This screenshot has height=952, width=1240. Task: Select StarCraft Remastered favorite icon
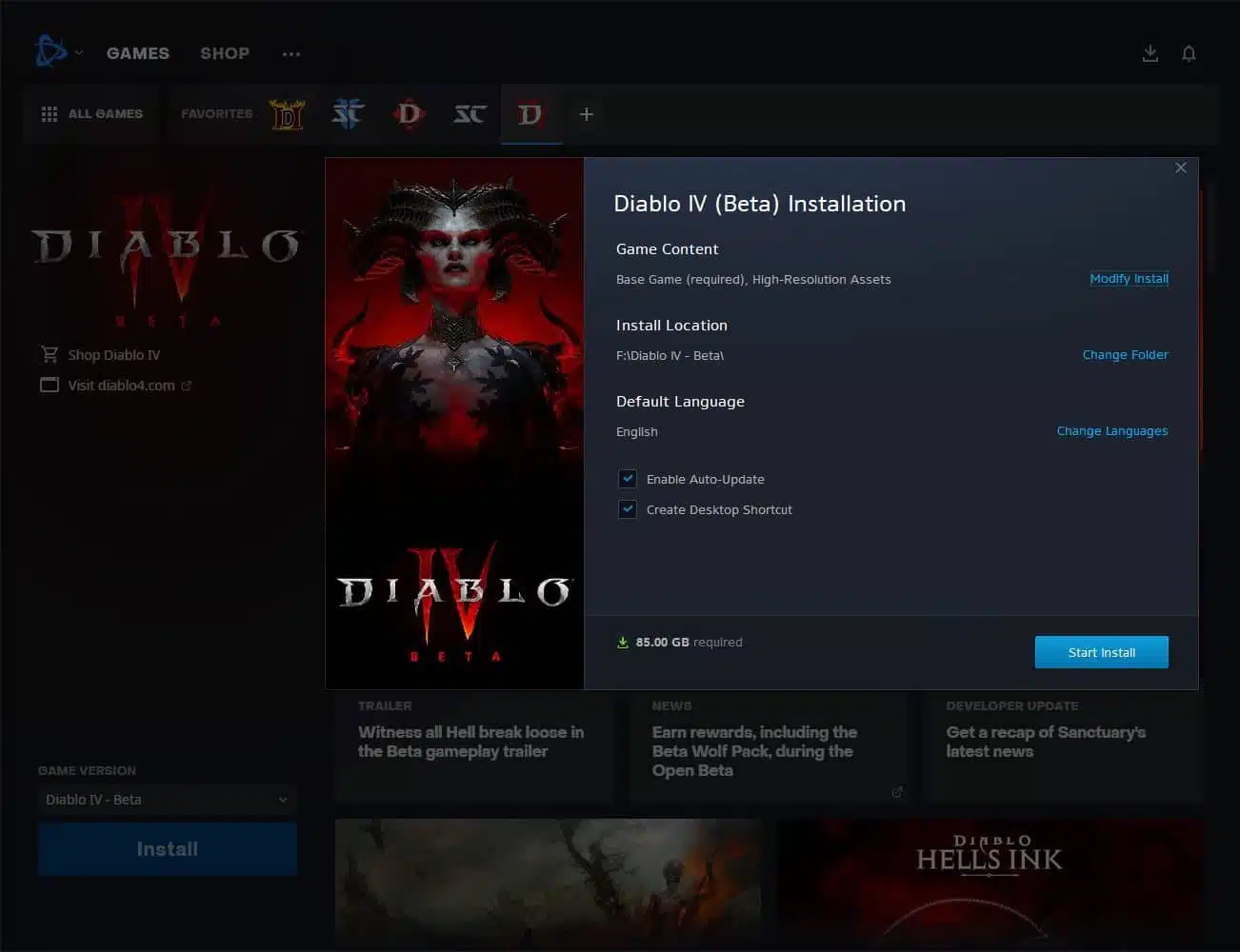(x=470, y=114)
